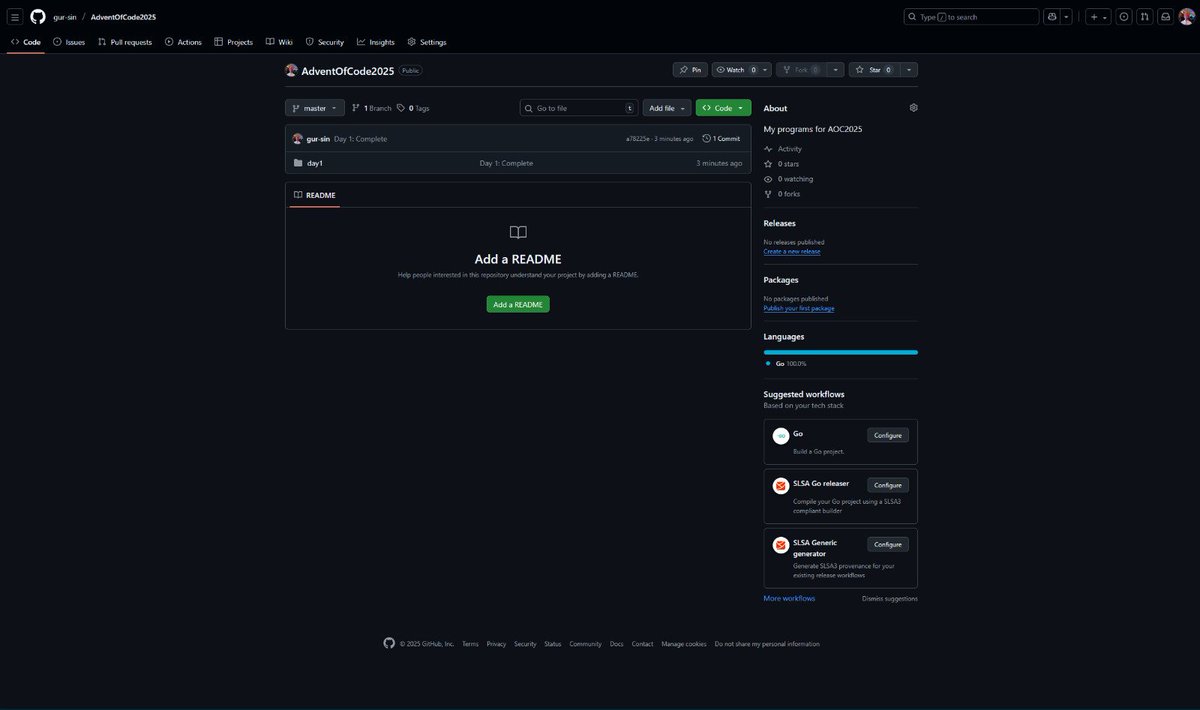The width and height of the screenshot is (1200, 710).
Task: Configure the SLSA Generic generator workflow
Action: coord(888,545)
